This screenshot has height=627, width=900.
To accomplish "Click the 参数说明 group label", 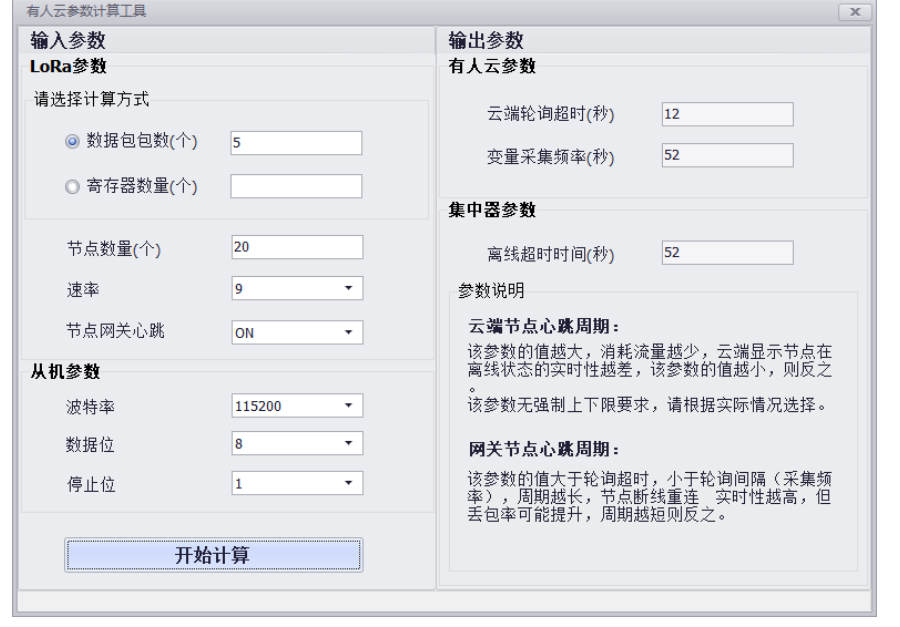I will [x=491, y=291].
